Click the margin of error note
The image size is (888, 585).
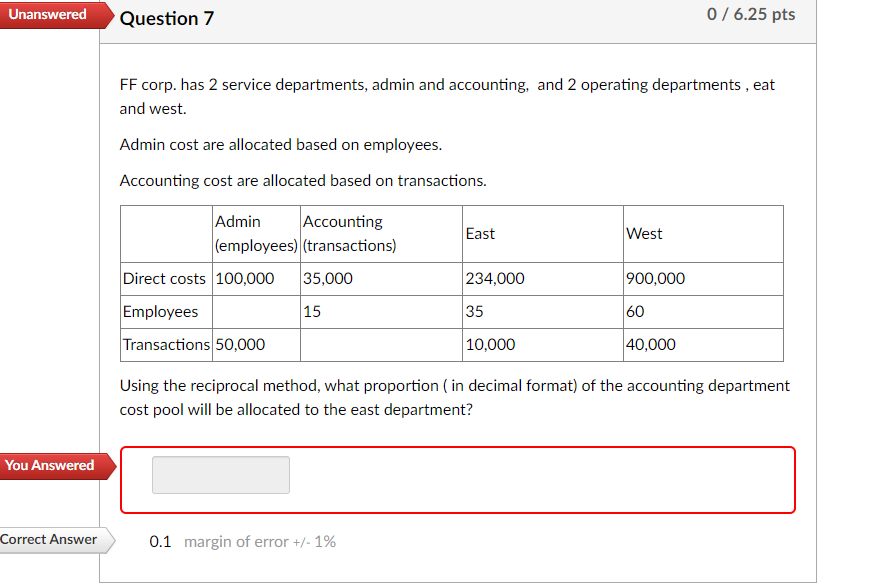[258, 541]
